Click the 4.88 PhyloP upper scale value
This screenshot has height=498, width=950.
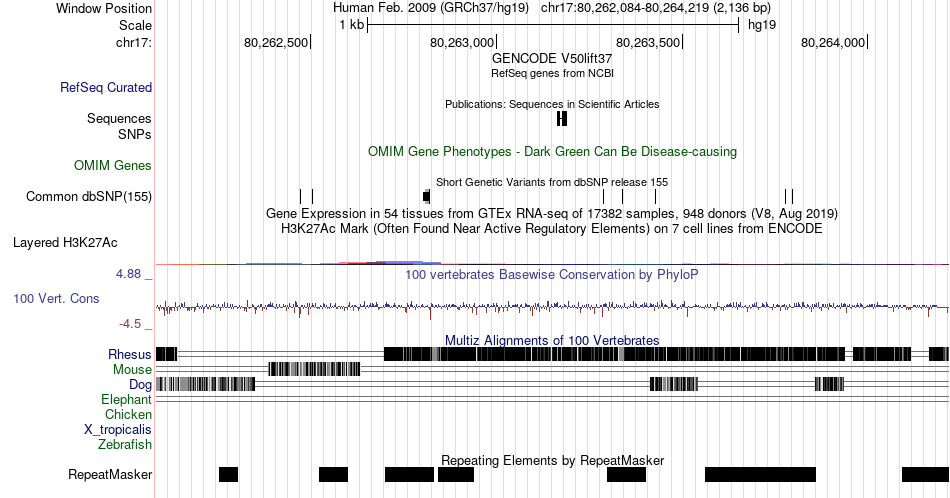(x=128, y=274)
